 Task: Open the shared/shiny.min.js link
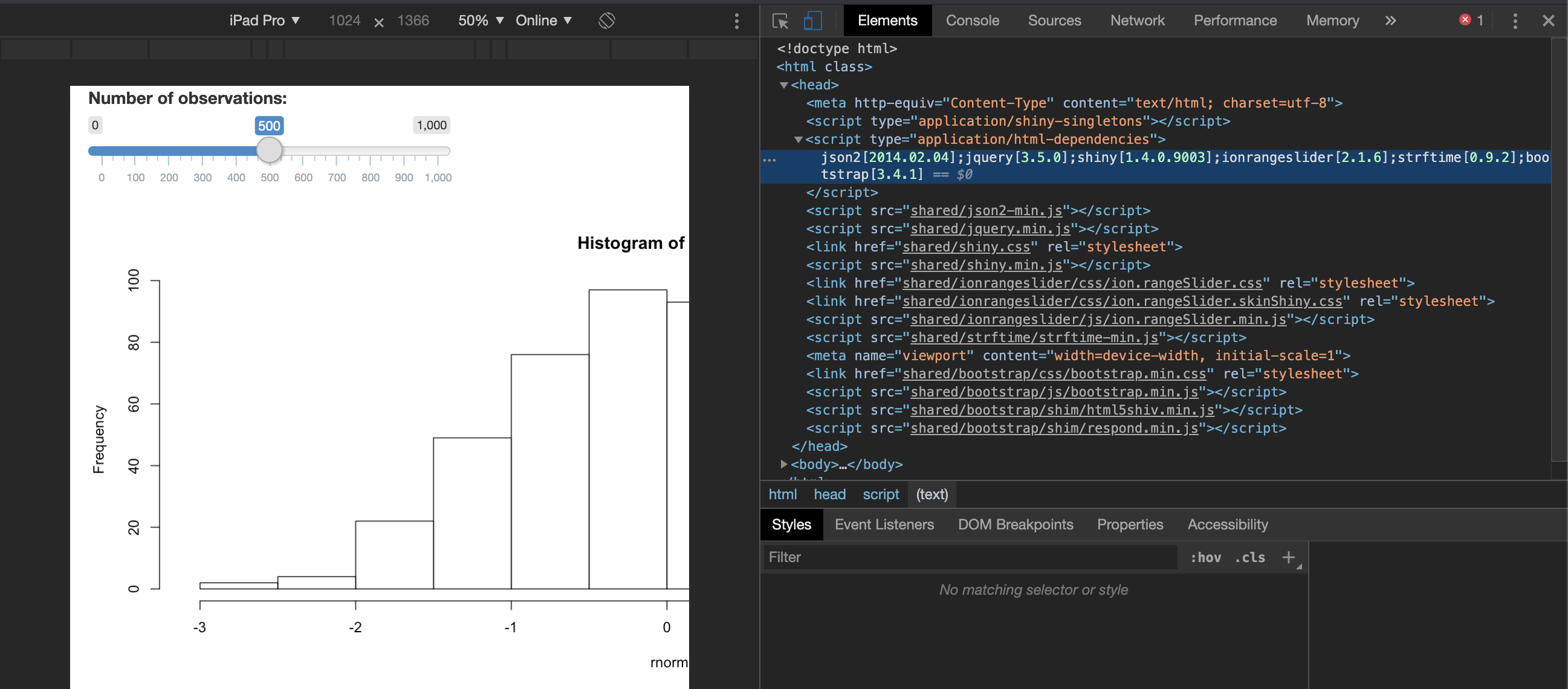pyautogui.click(x=986, y=265)
